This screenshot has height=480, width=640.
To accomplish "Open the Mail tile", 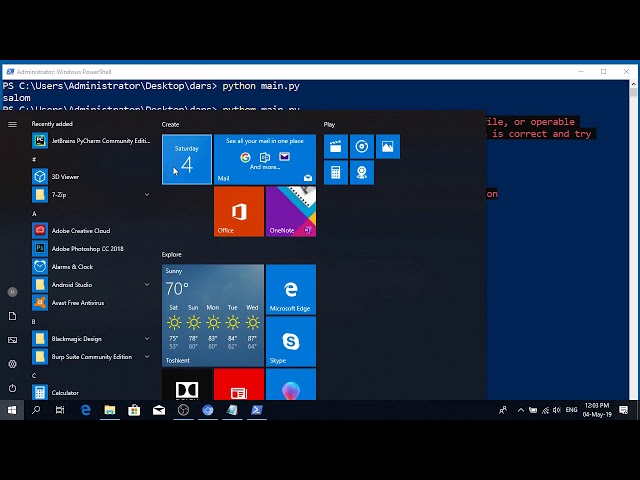I will point(265,160).
